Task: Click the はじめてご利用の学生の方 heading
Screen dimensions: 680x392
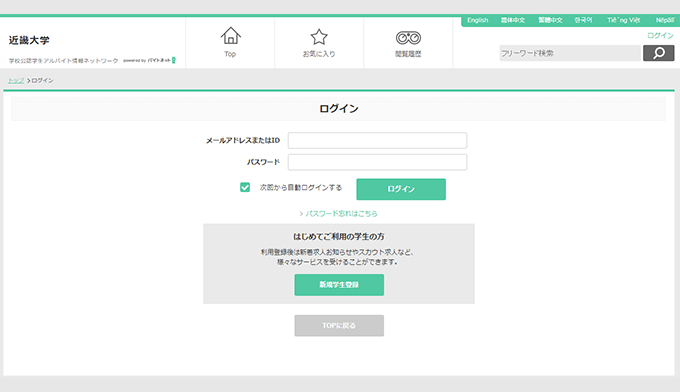Action: [x=339, y=236]
